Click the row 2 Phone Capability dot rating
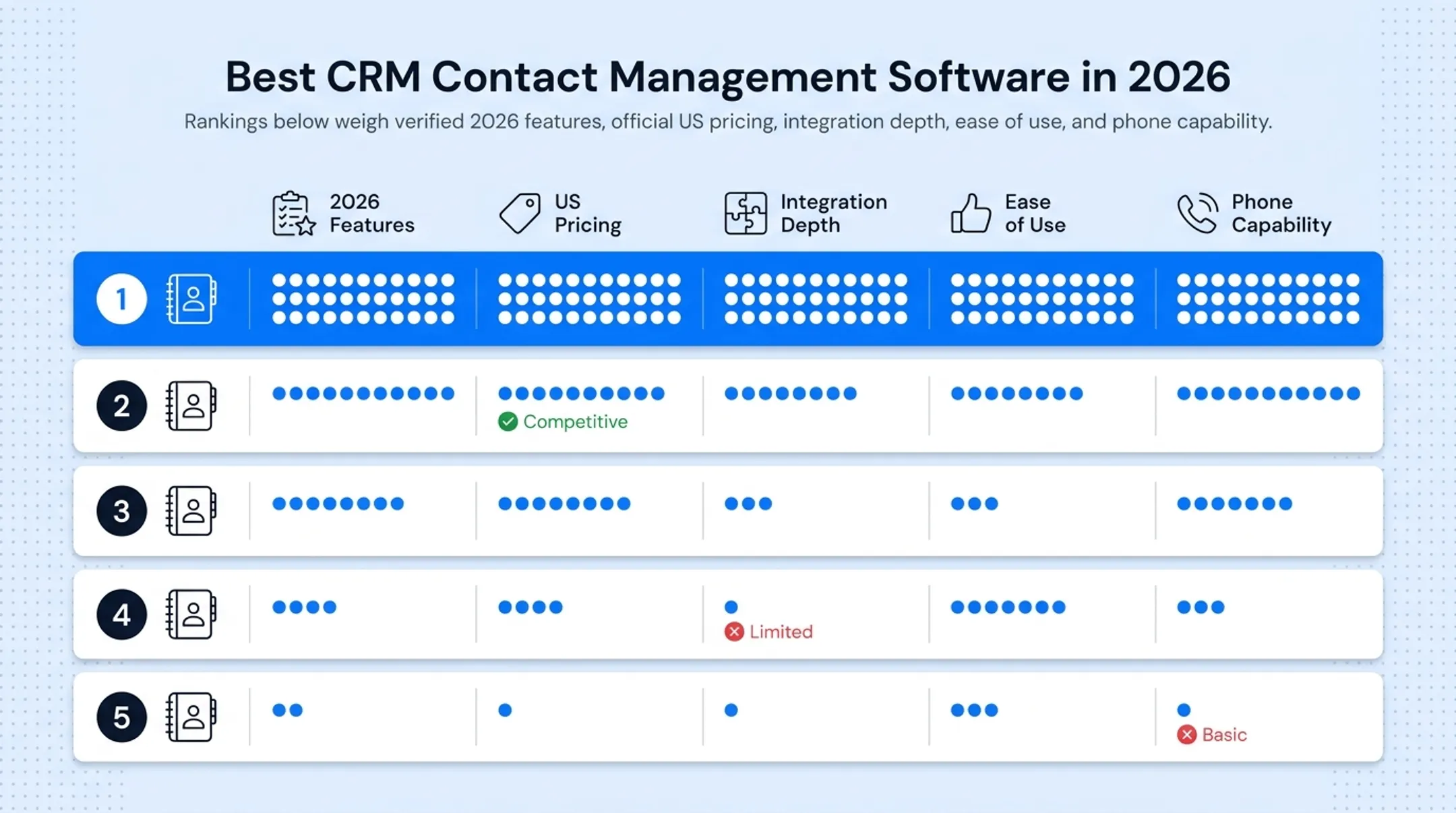This screenshot has width=1456, height=813. (x=1268, y=394)
